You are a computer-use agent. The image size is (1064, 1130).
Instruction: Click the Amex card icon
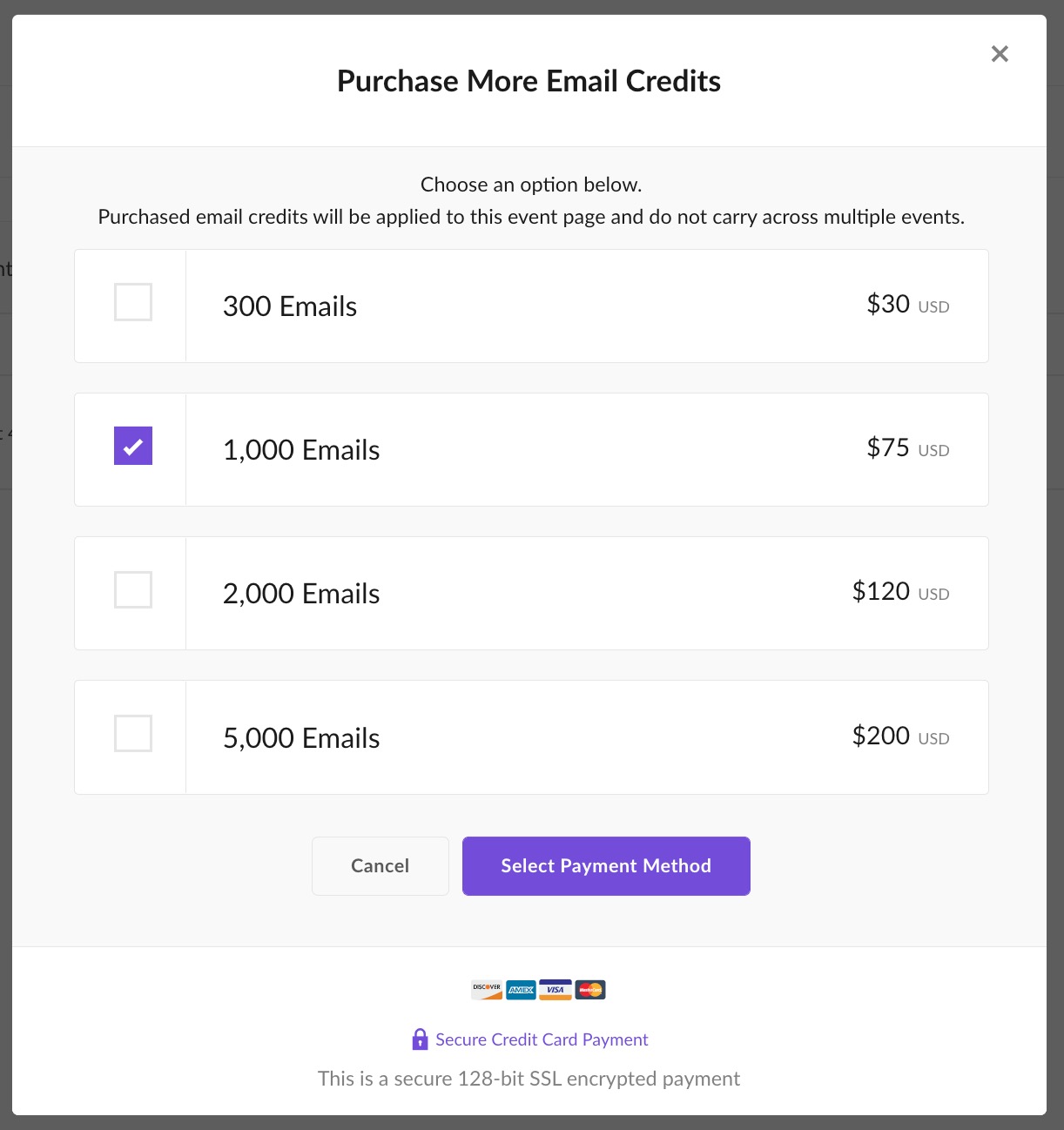522,990
